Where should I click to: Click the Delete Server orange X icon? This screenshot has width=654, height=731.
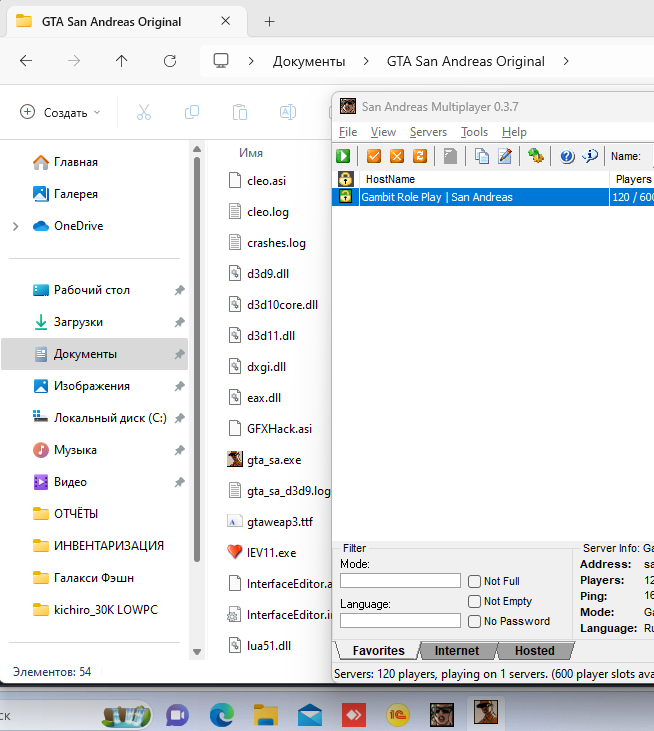[x=396, y=156]
